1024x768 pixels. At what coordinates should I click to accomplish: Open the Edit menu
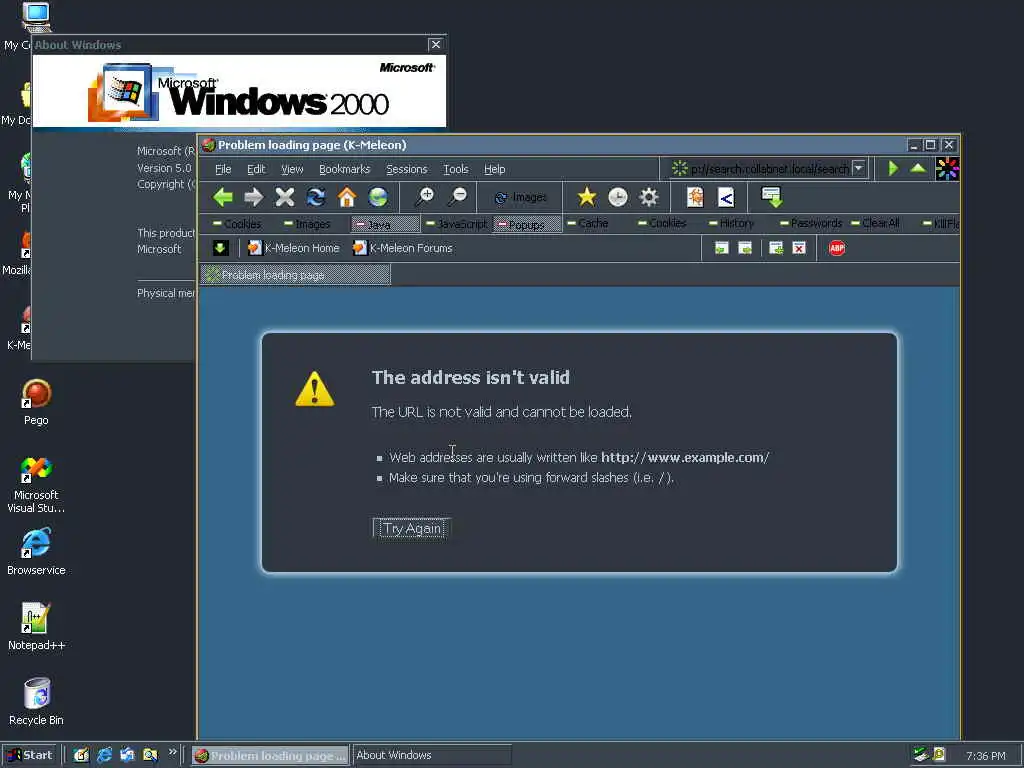coord(256,169)
